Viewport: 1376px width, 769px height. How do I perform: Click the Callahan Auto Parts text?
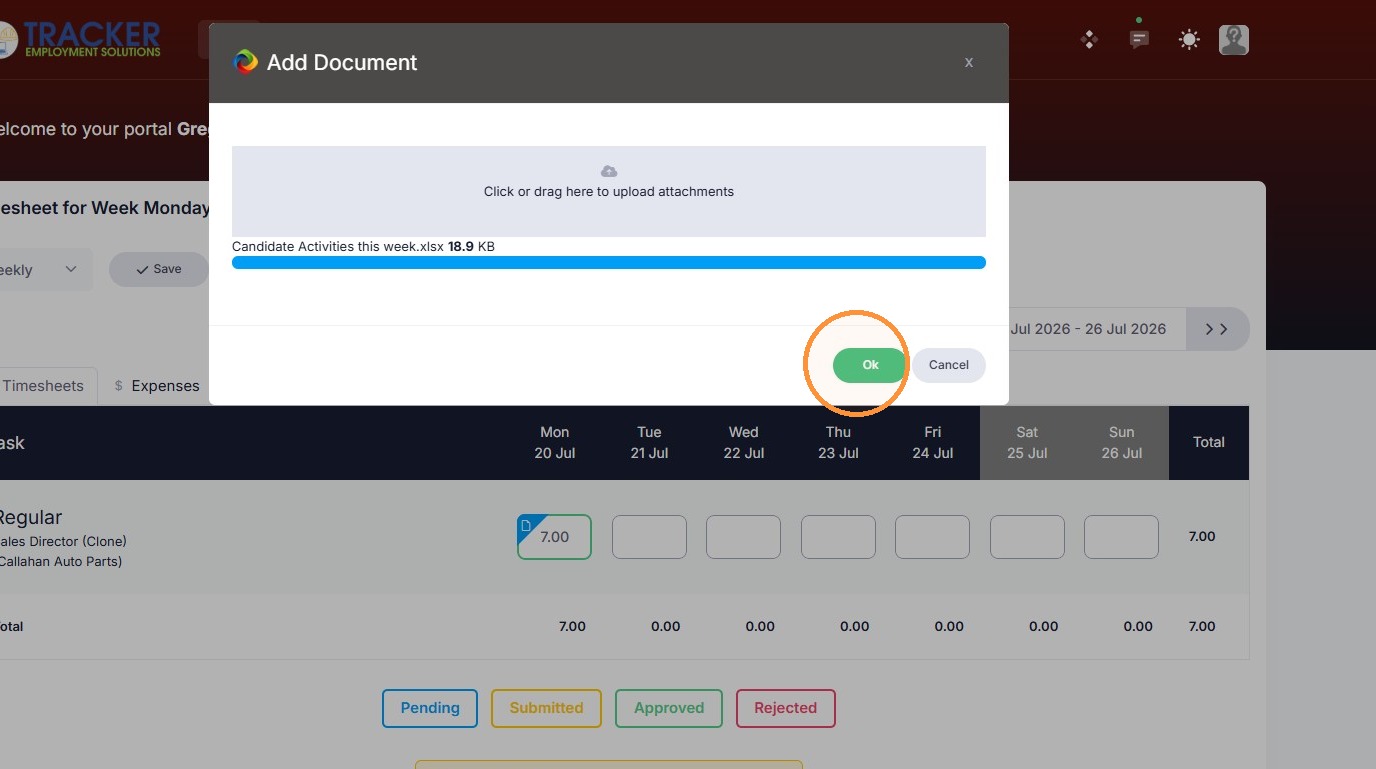coord(61,562)
